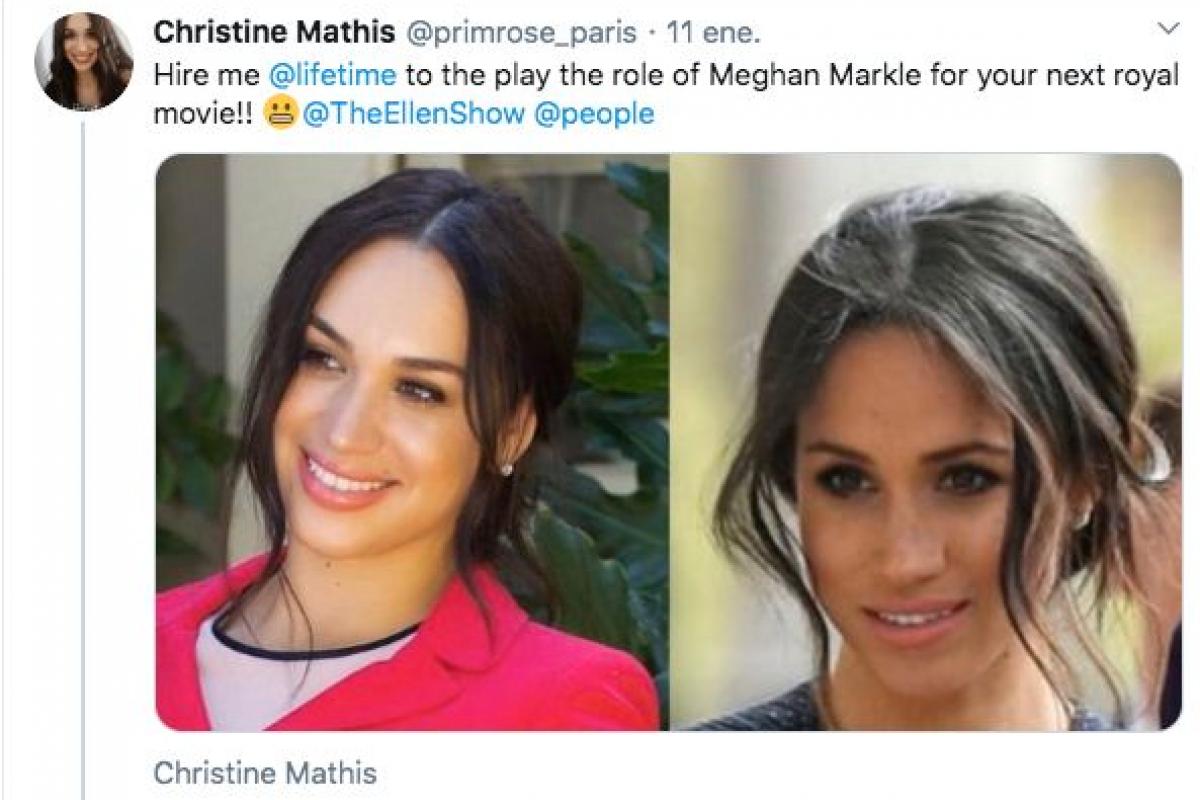This screenshot has height=800, width=1200.
Task: Open the @lifetime mention link
Action: [332, 75]
